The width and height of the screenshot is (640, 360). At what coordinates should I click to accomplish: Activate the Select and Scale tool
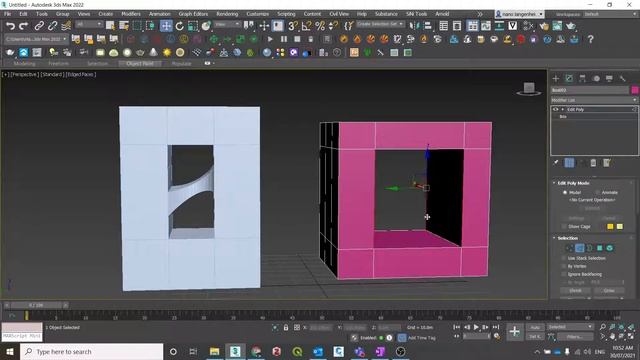193,26
